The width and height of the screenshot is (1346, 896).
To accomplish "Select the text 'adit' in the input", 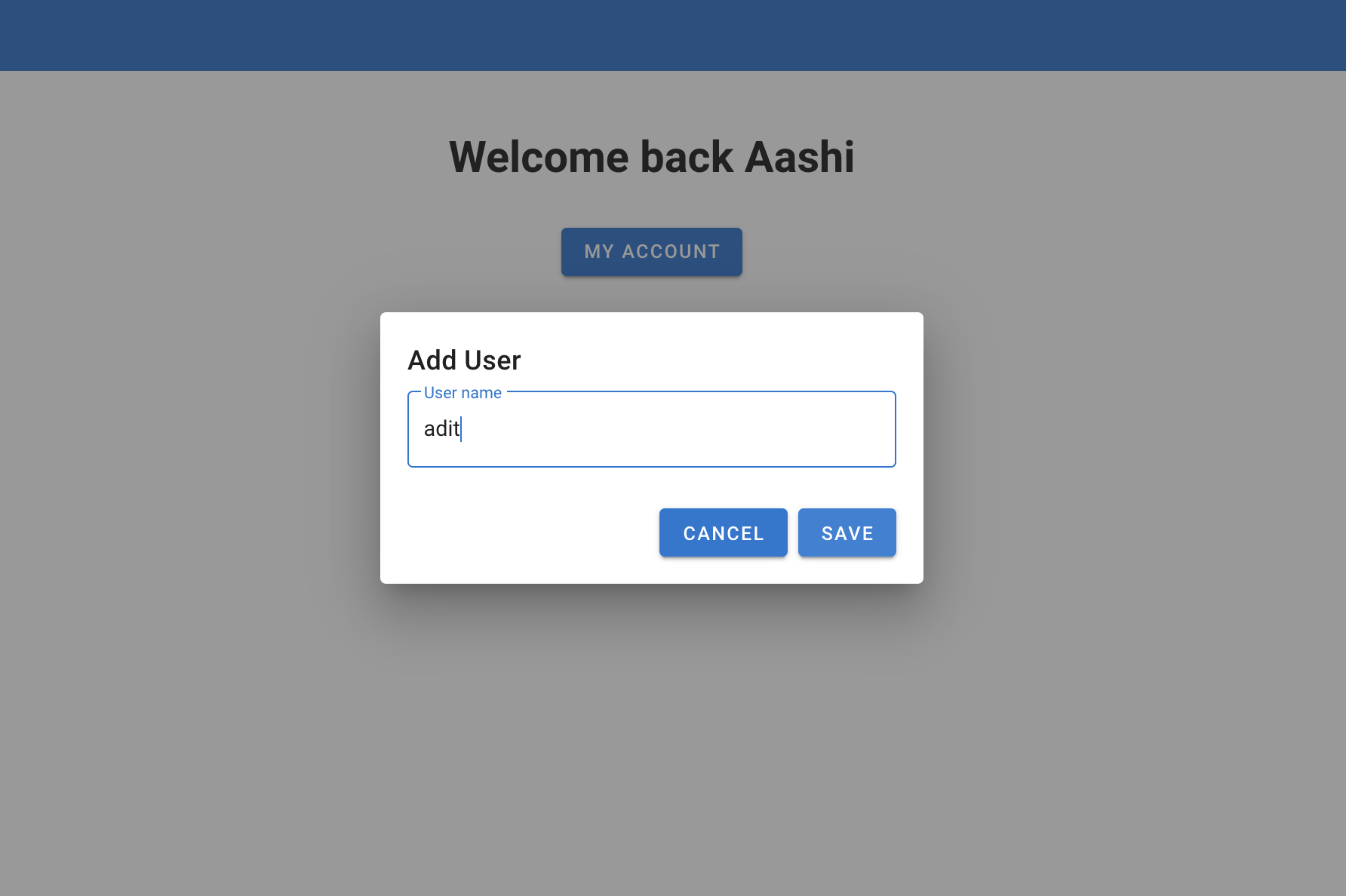I will tap(441, 429).
